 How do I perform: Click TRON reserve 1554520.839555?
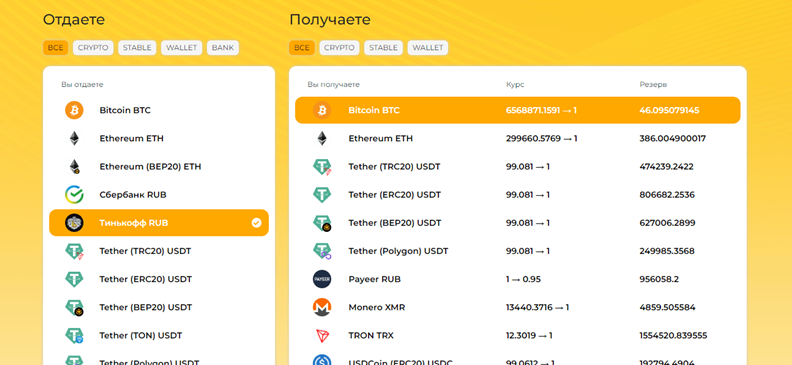(x=673, y=336)
